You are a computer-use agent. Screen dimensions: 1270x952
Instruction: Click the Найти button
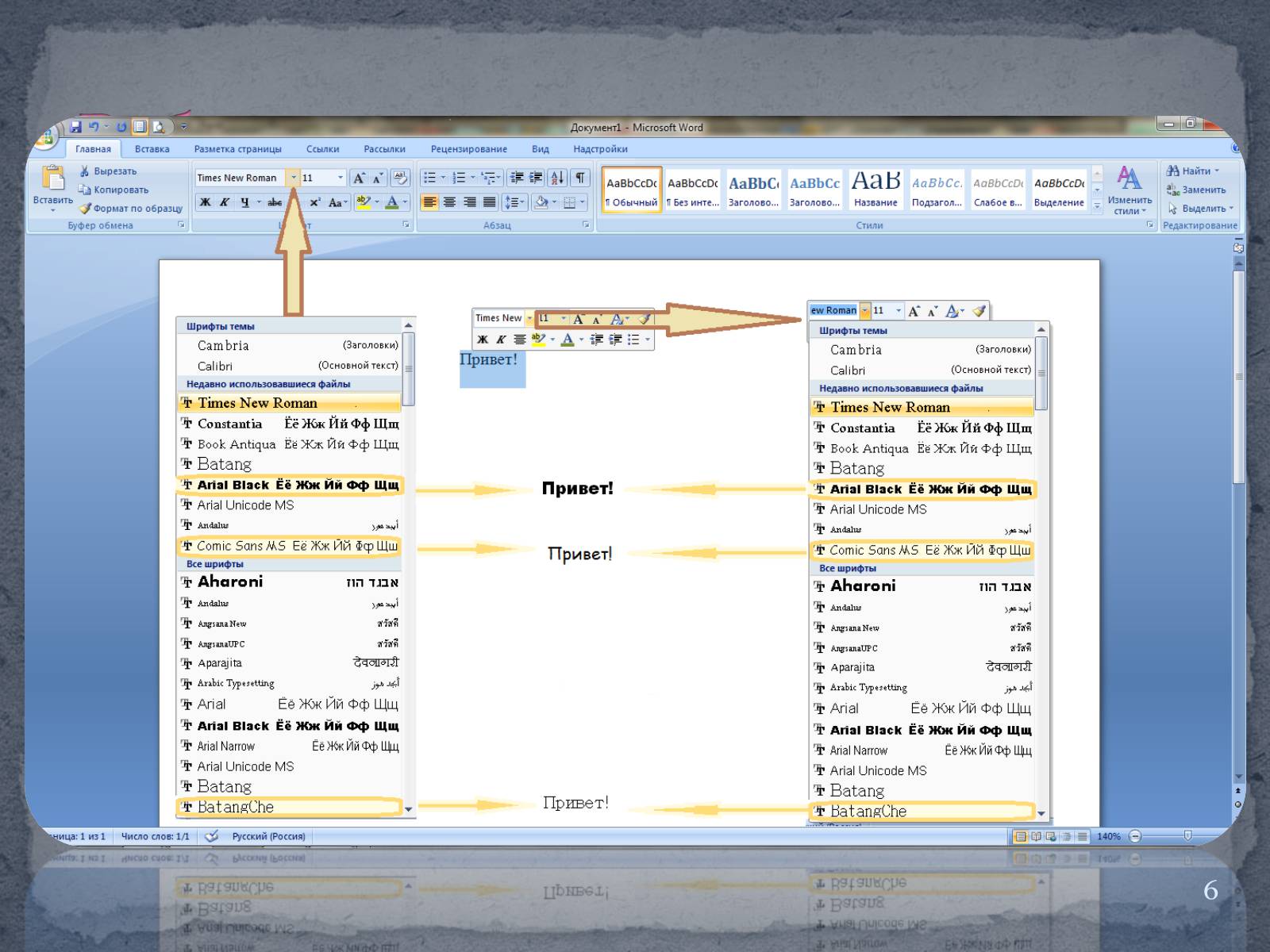tap(1192, 171)
